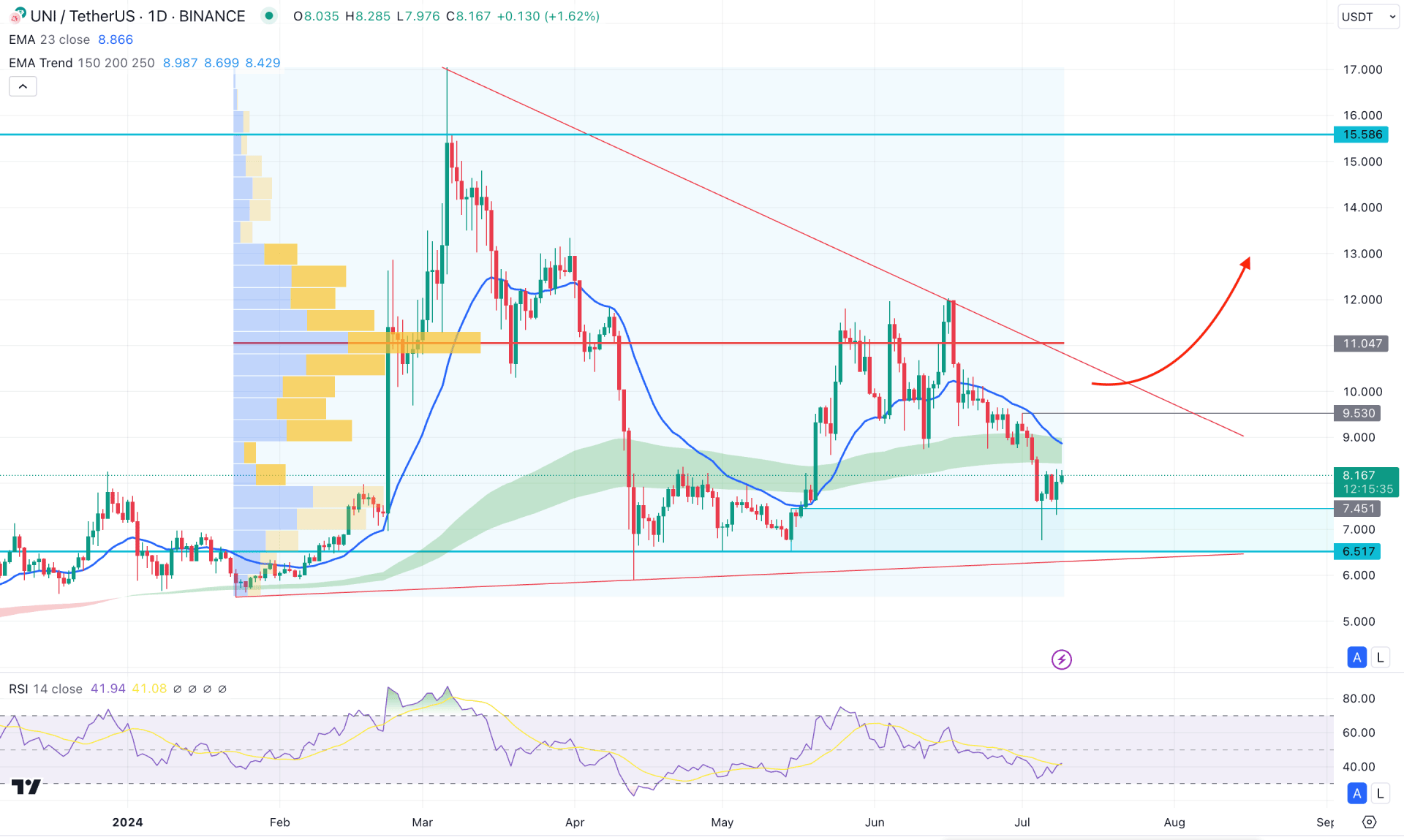1404x840 pixels.
Task: Click the EMA Trend value 8.987
Action: [x=181, y=63]
